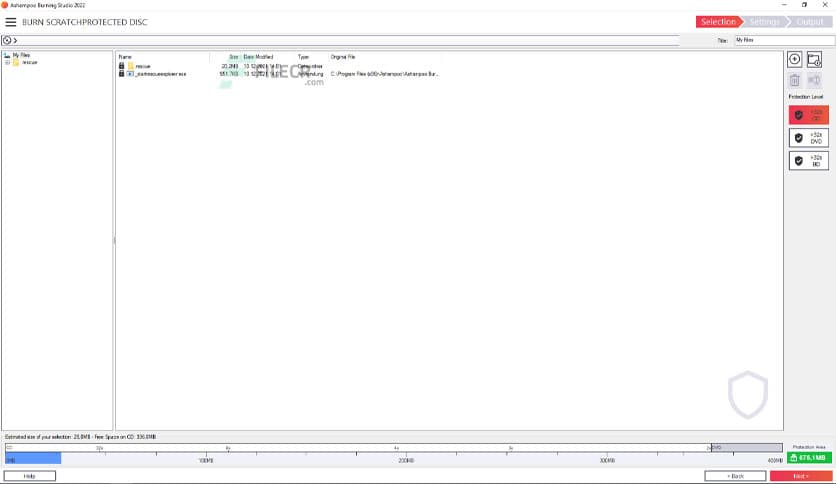
Task: Click lock icon of rescue row
Action: click(121, 66)
